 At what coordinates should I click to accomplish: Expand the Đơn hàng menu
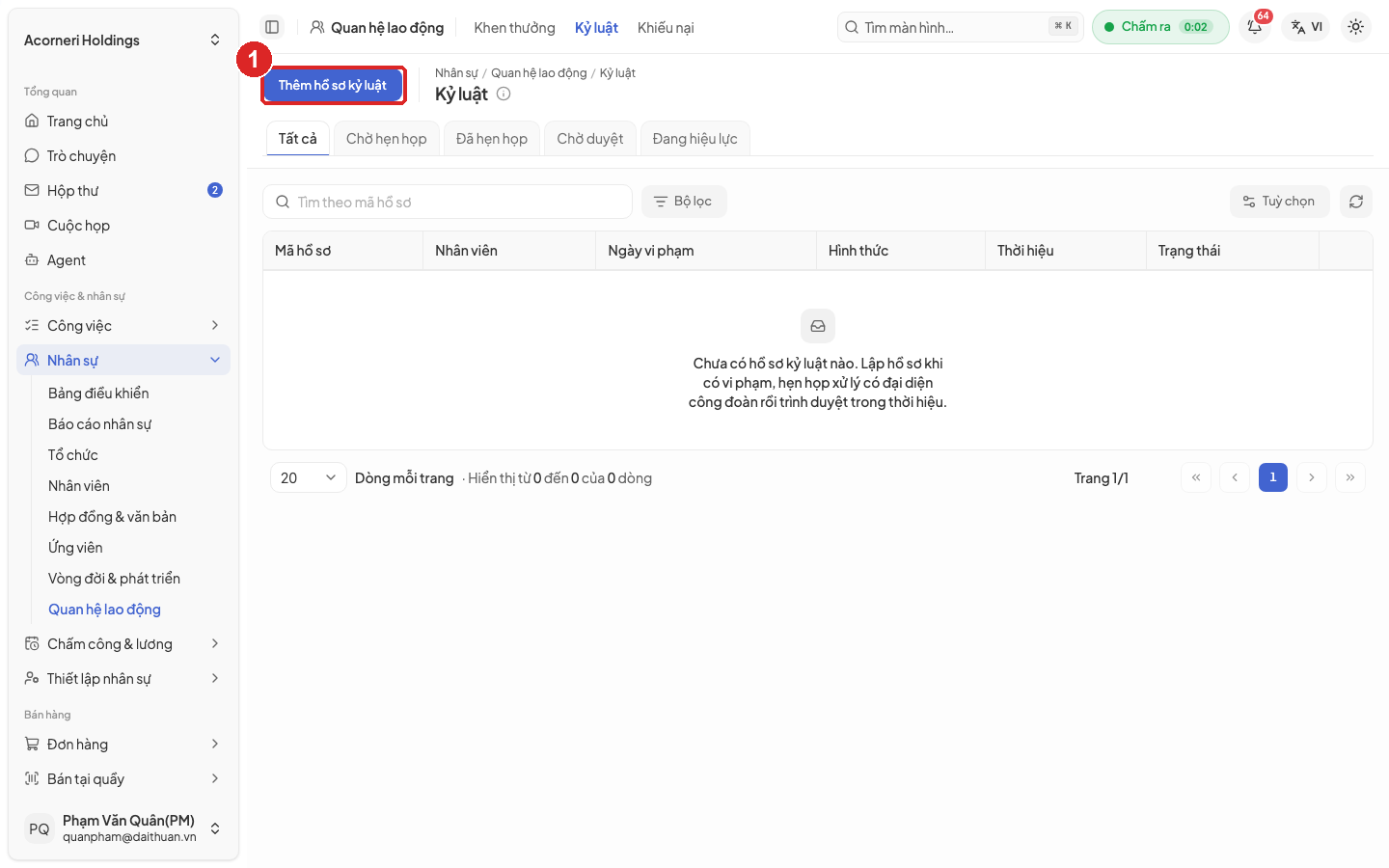coord(123,745)
